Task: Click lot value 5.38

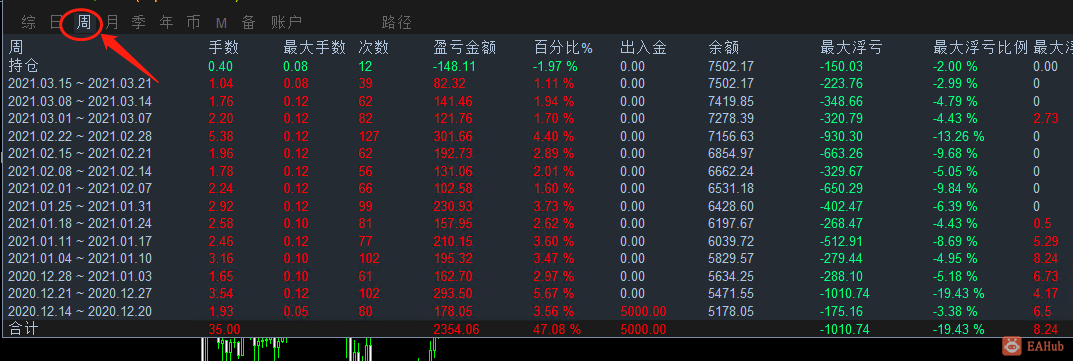Action: (x=221, y=136)
